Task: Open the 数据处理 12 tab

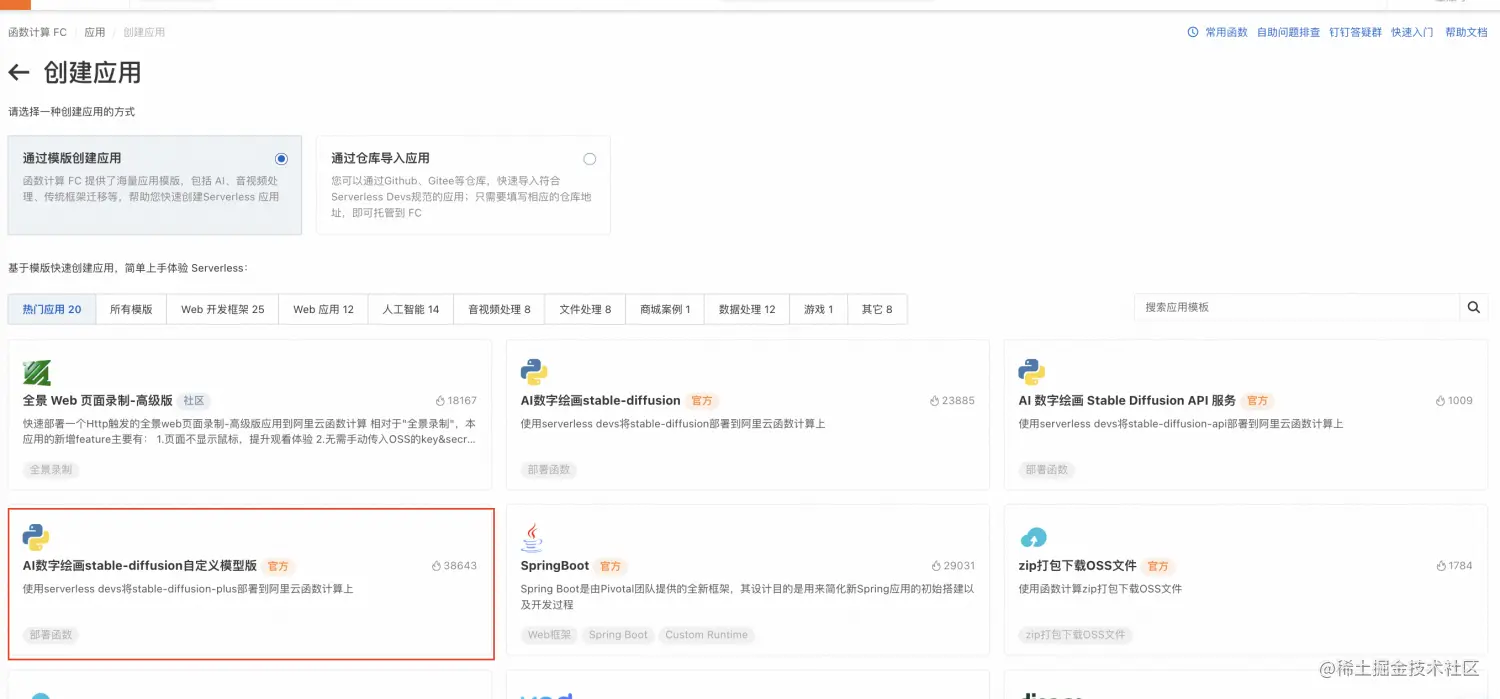Action: pyautogui.click(x=747, y=309)
